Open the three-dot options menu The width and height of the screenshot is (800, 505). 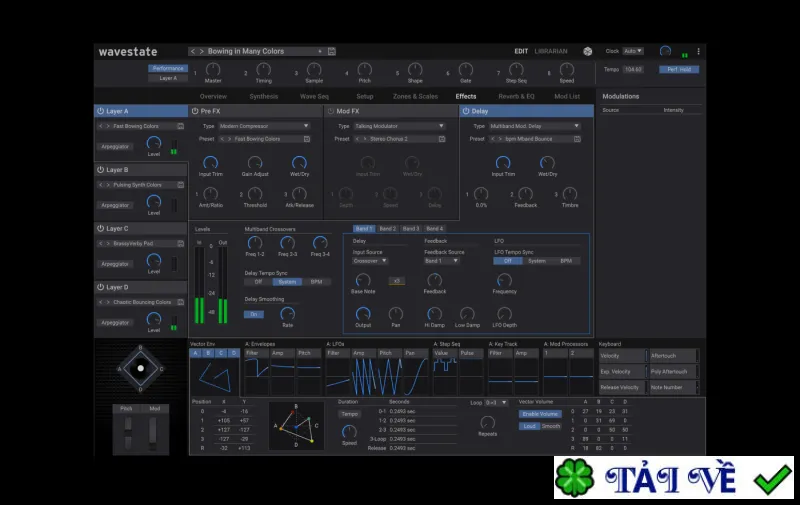(698, 52)
